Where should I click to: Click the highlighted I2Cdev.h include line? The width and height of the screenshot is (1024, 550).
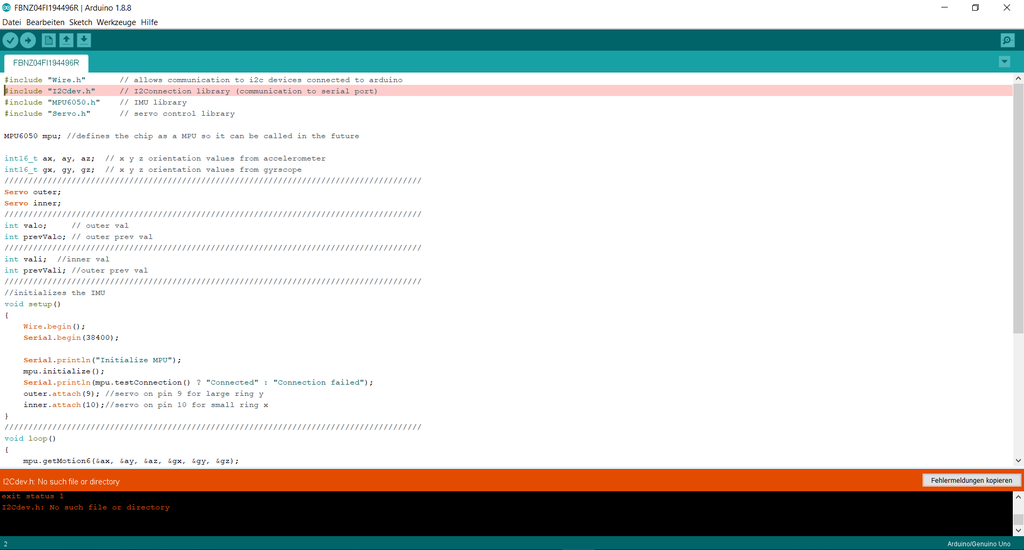tap(508, 91)
